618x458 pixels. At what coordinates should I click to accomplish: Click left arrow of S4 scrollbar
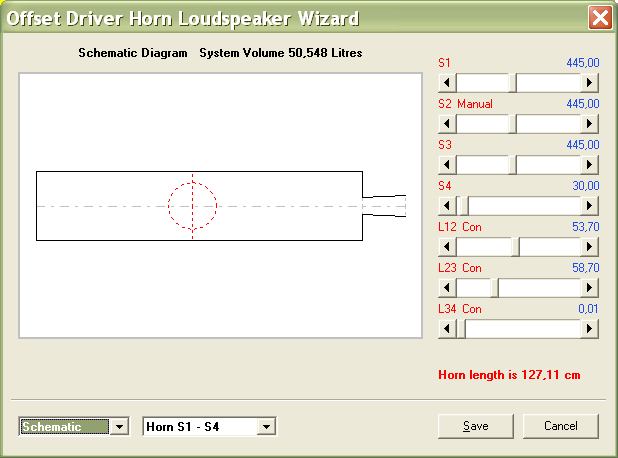tap(447, 206)
